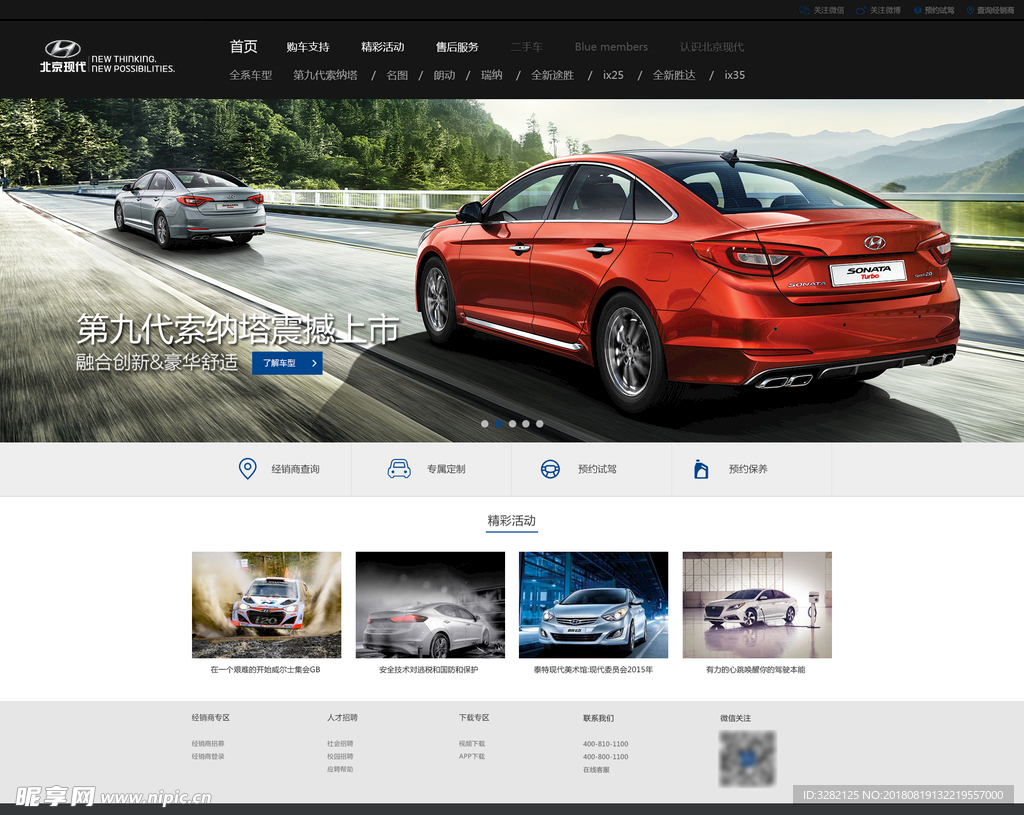Open the grey sedan in smoke thumbnail
Screen dimensions: 1024x815
[430, 605]
